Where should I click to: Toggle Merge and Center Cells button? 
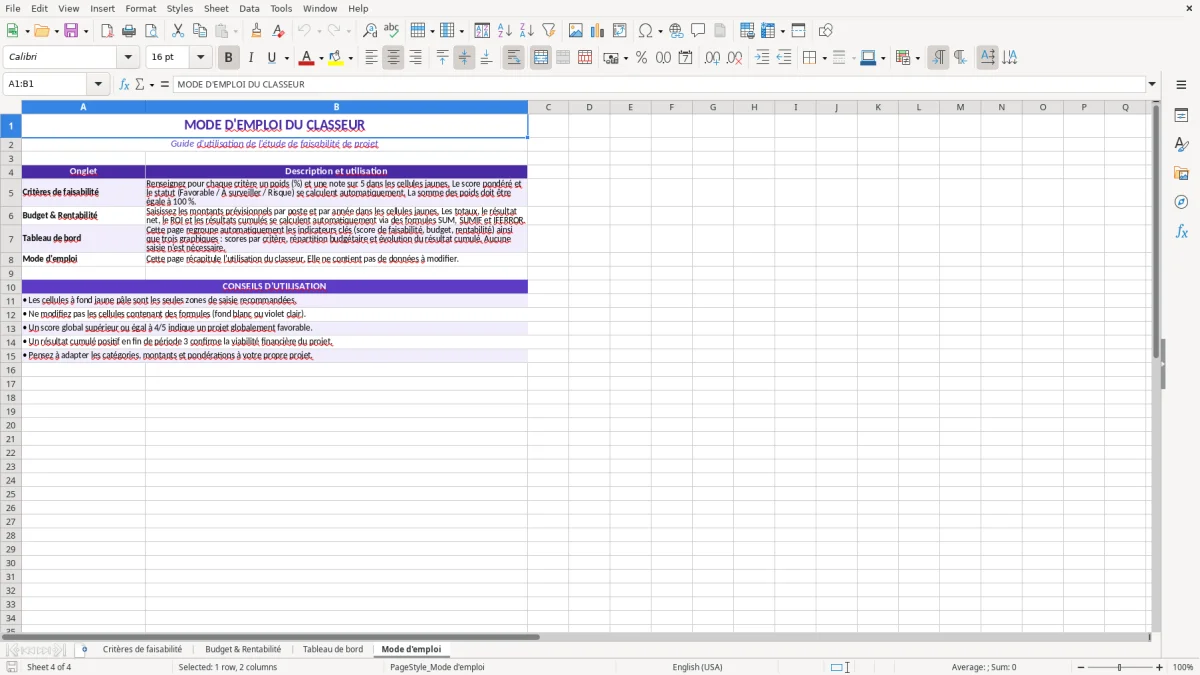540,58
